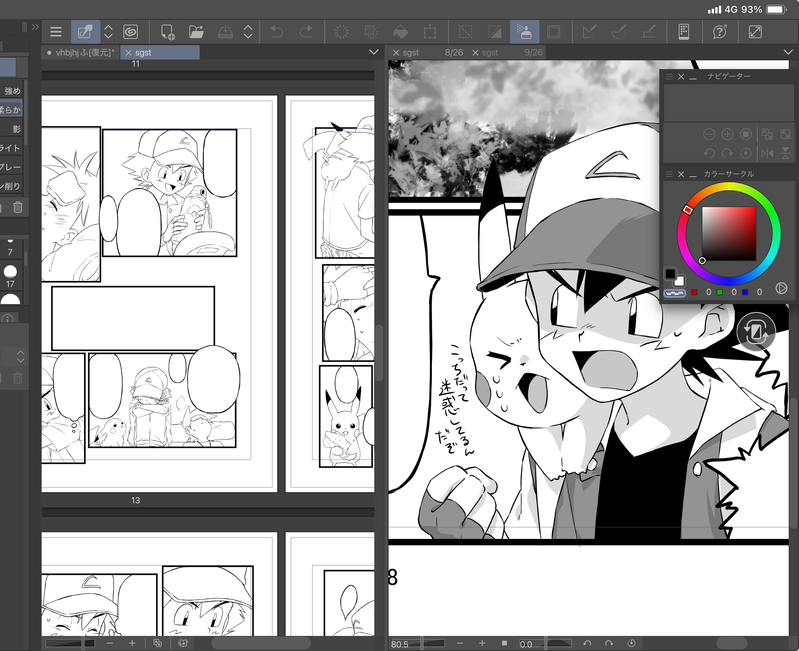Close the sgst 9/26 tab
799x651 pixels.
coord(475,52)
